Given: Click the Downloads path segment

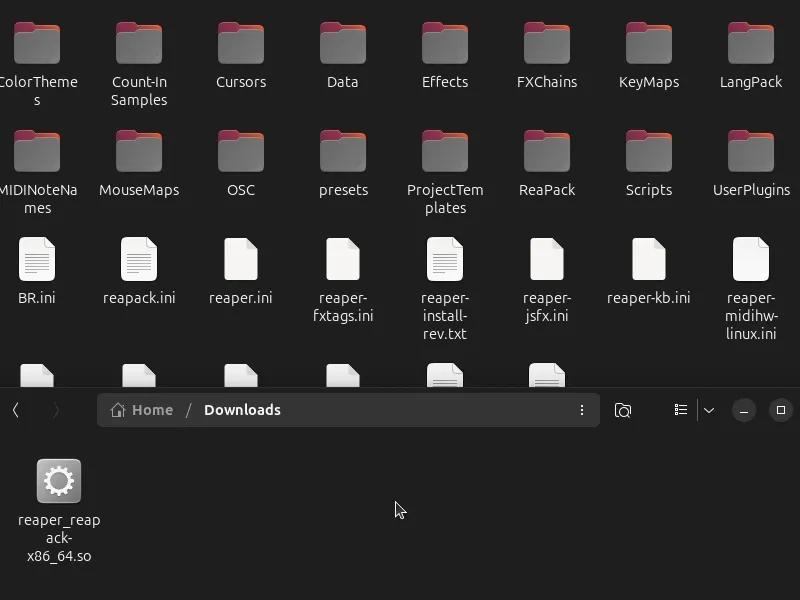Looking at the screenshot, I should click(242, 410).
